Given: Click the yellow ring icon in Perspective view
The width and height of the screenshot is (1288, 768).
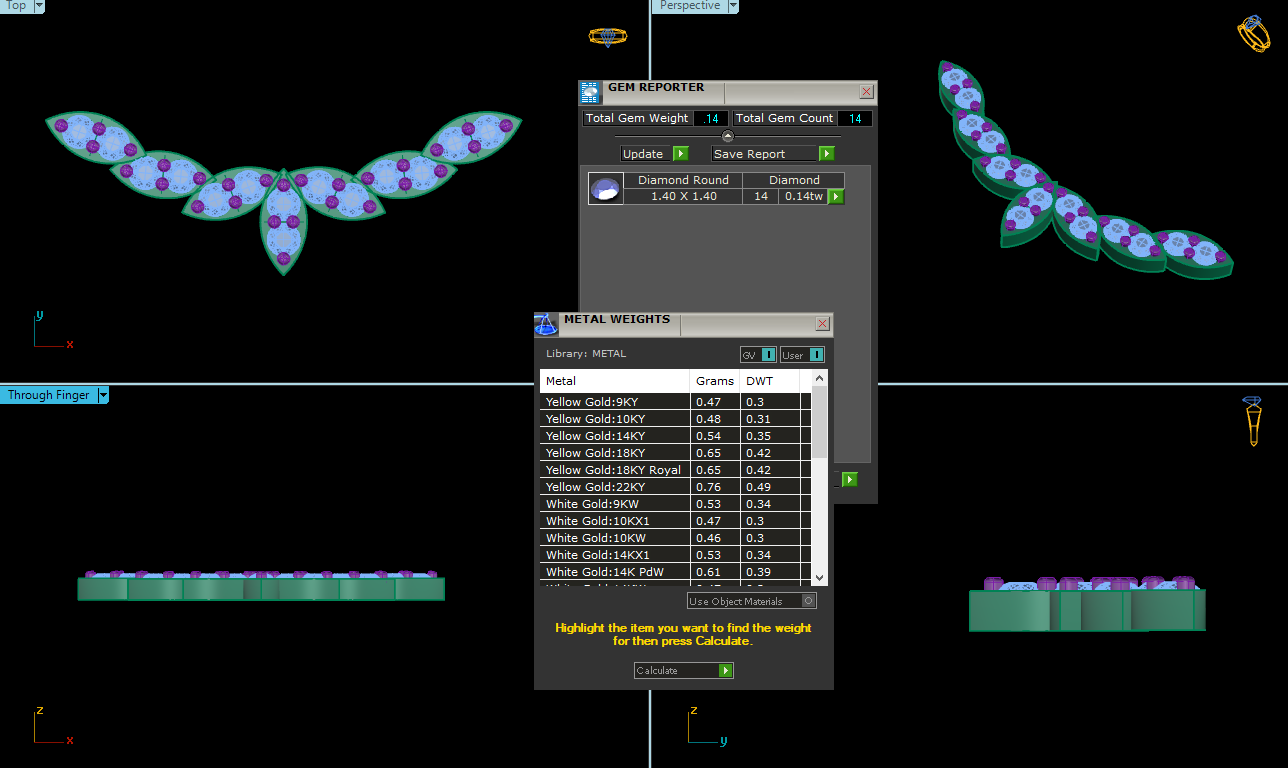Looking at the screenshot, I should tap(1253, 33).
